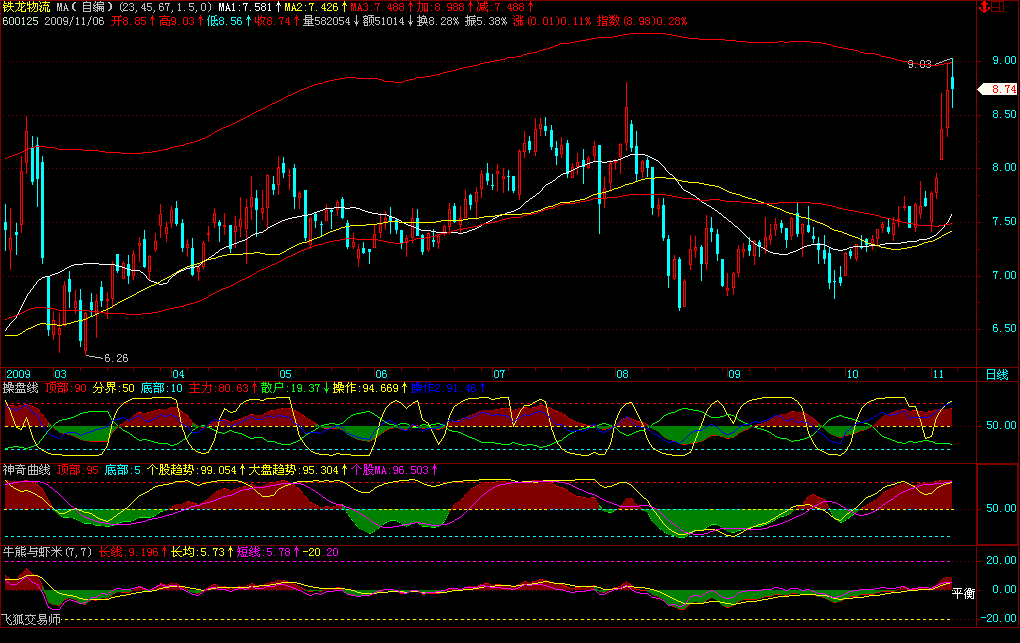Click the MA1:7.581 value in header
The width and height of the screenshot is (1020, 643).
point(244,7)
